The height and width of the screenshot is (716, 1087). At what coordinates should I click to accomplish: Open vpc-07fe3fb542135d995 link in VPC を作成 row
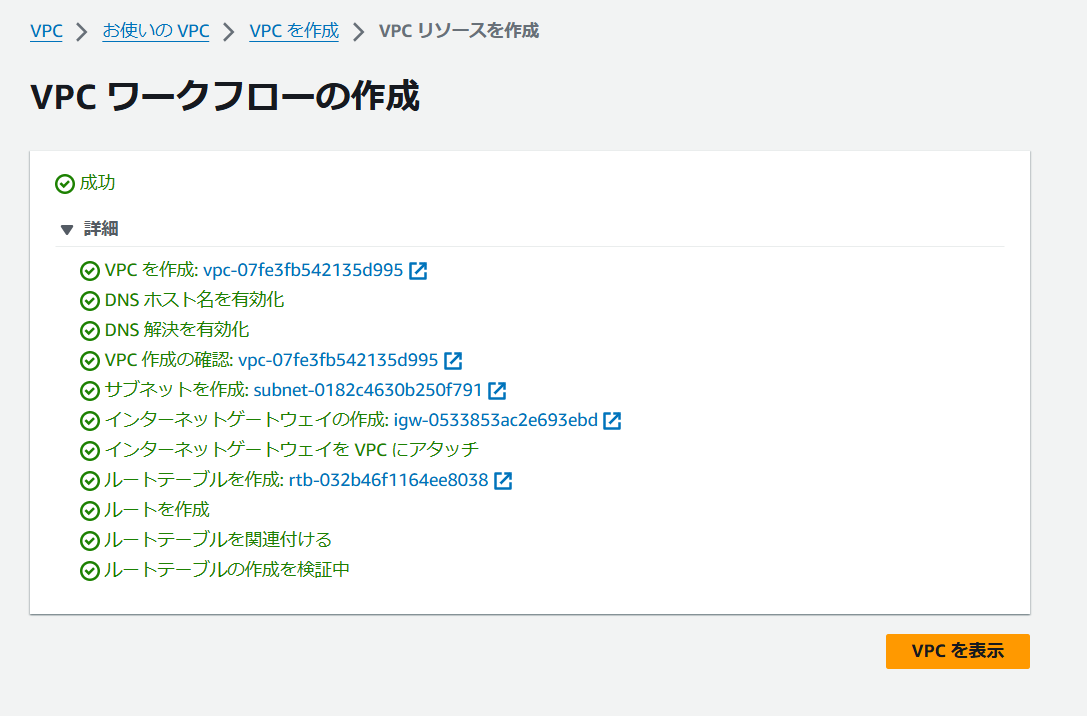coord(303,270)
